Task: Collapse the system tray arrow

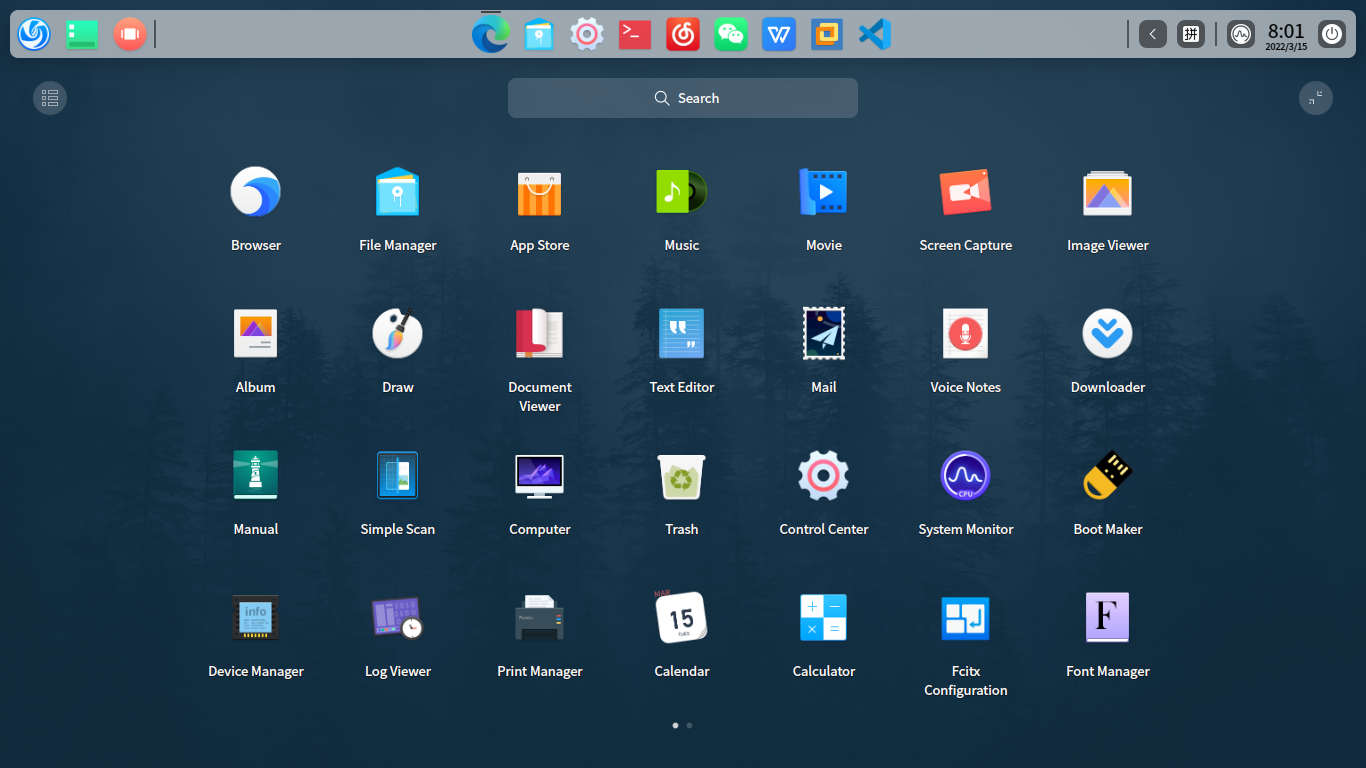Action: pyautogui.click(x=1153, y=34)
